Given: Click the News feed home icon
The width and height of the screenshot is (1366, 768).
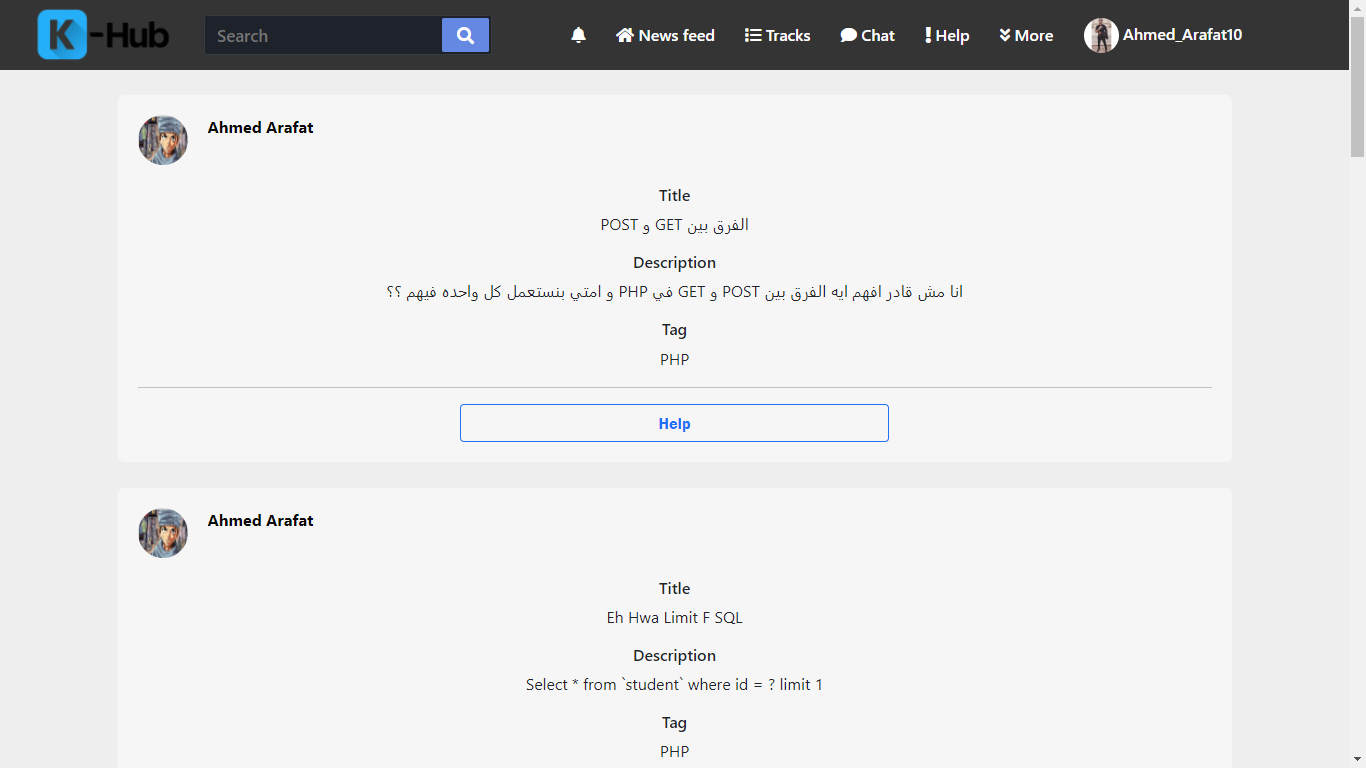Looking at the screenshot, I should coord(625,35).
